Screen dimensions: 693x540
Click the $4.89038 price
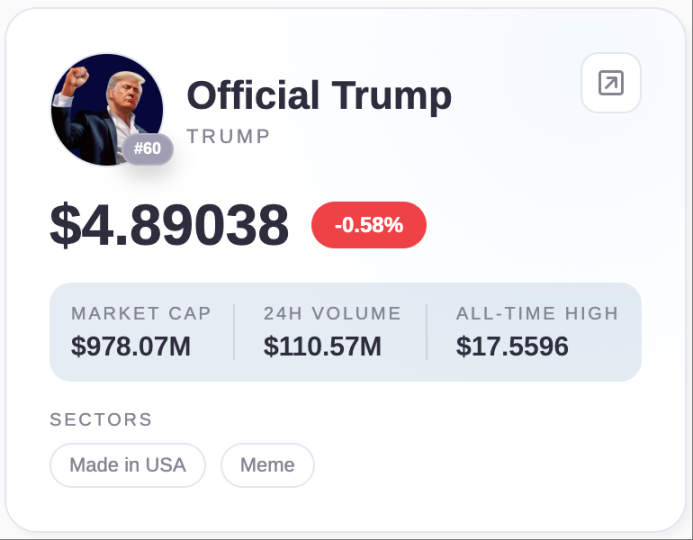[x=169, y=225]
